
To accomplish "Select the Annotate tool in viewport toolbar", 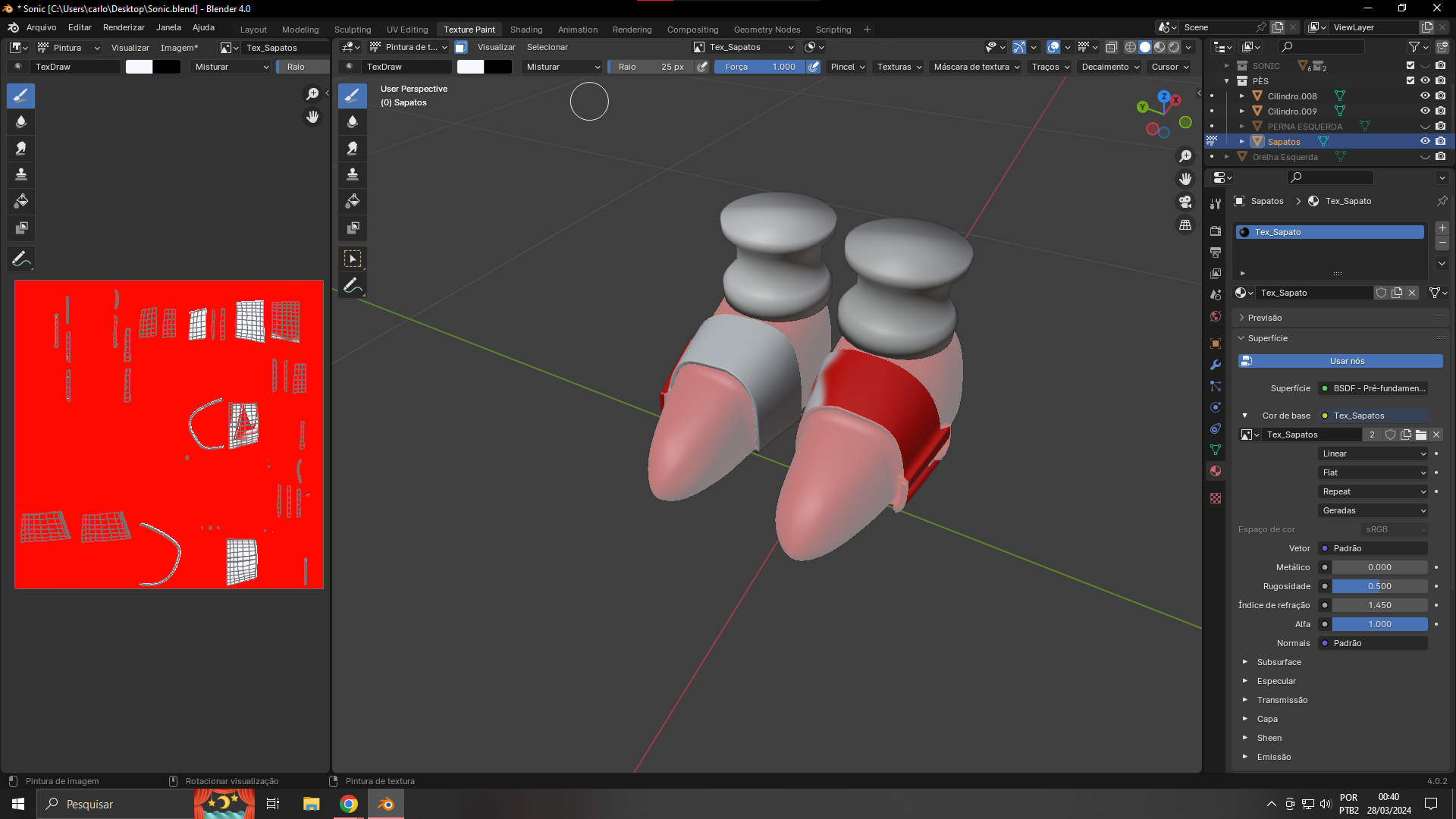I will 352,286.
